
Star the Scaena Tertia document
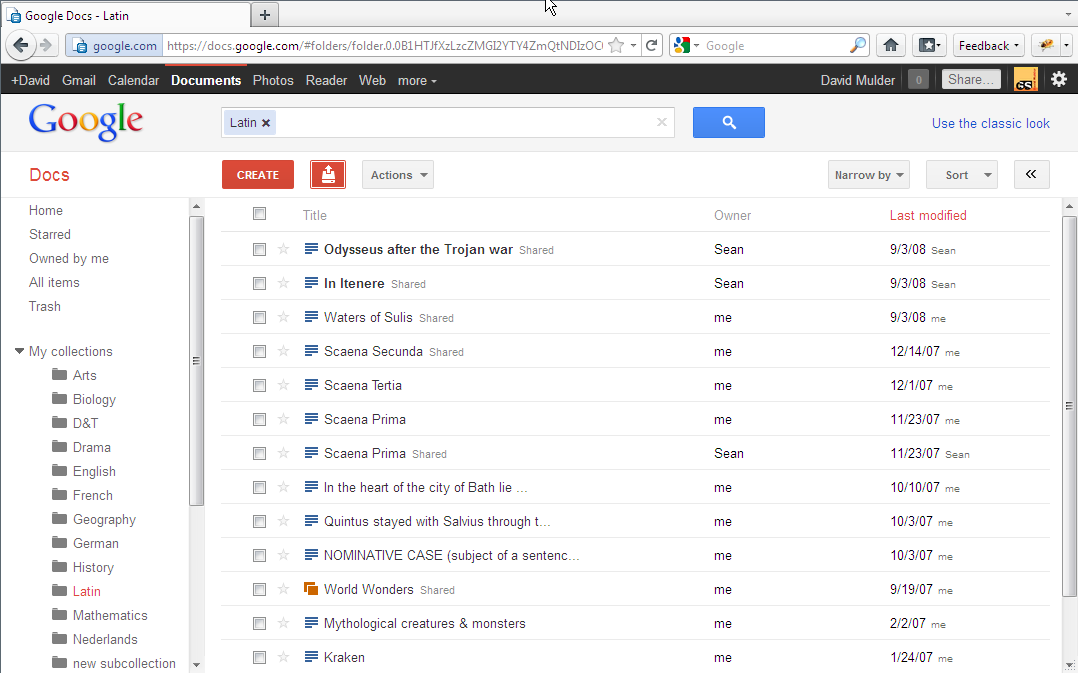[x=283, y=385]
